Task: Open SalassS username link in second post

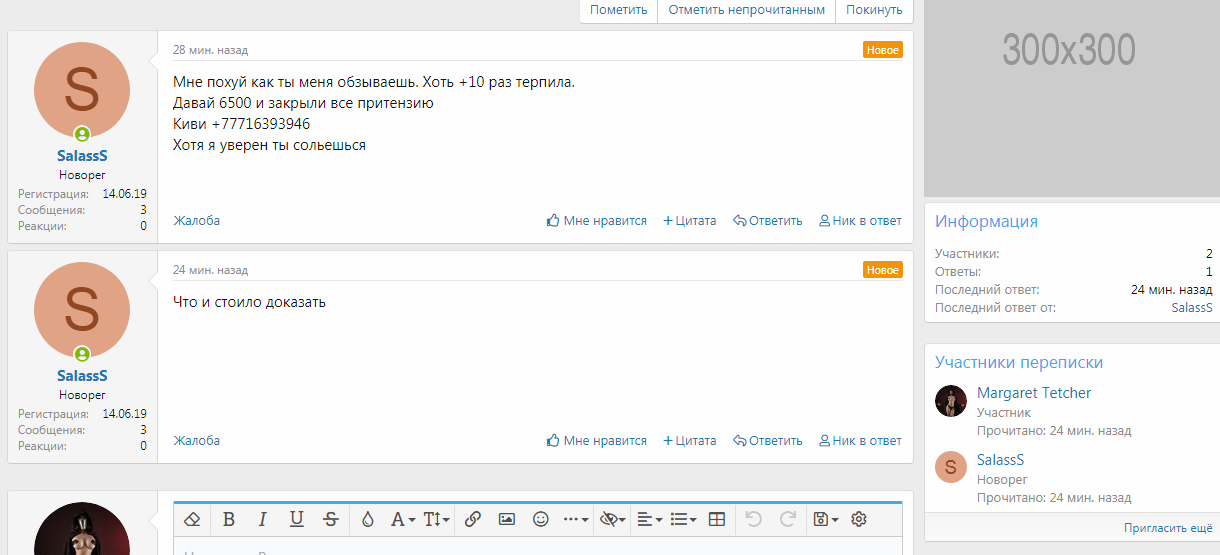Action: (82, 376)
